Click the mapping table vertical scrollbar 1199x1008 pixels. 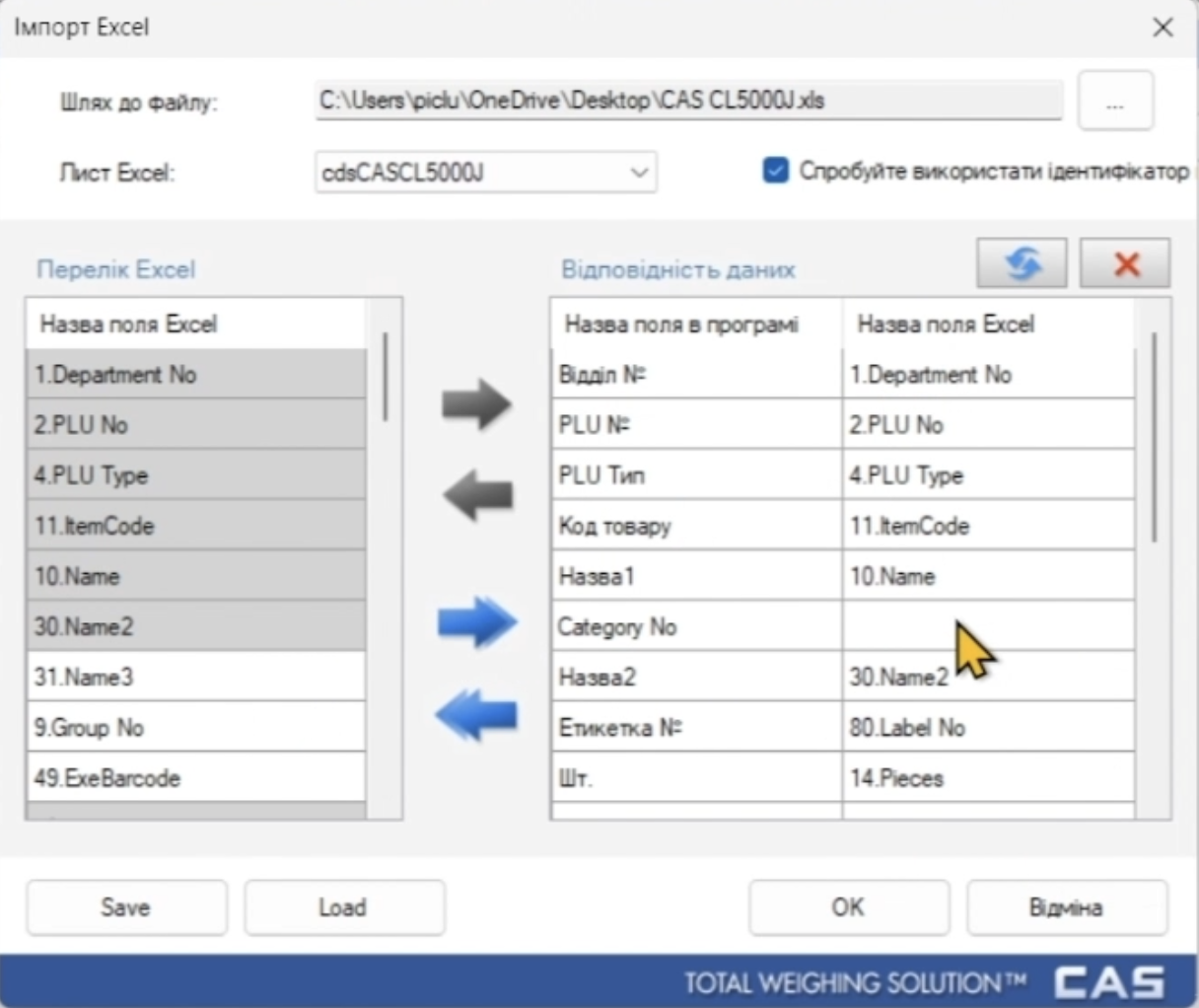click(1154, 436)
